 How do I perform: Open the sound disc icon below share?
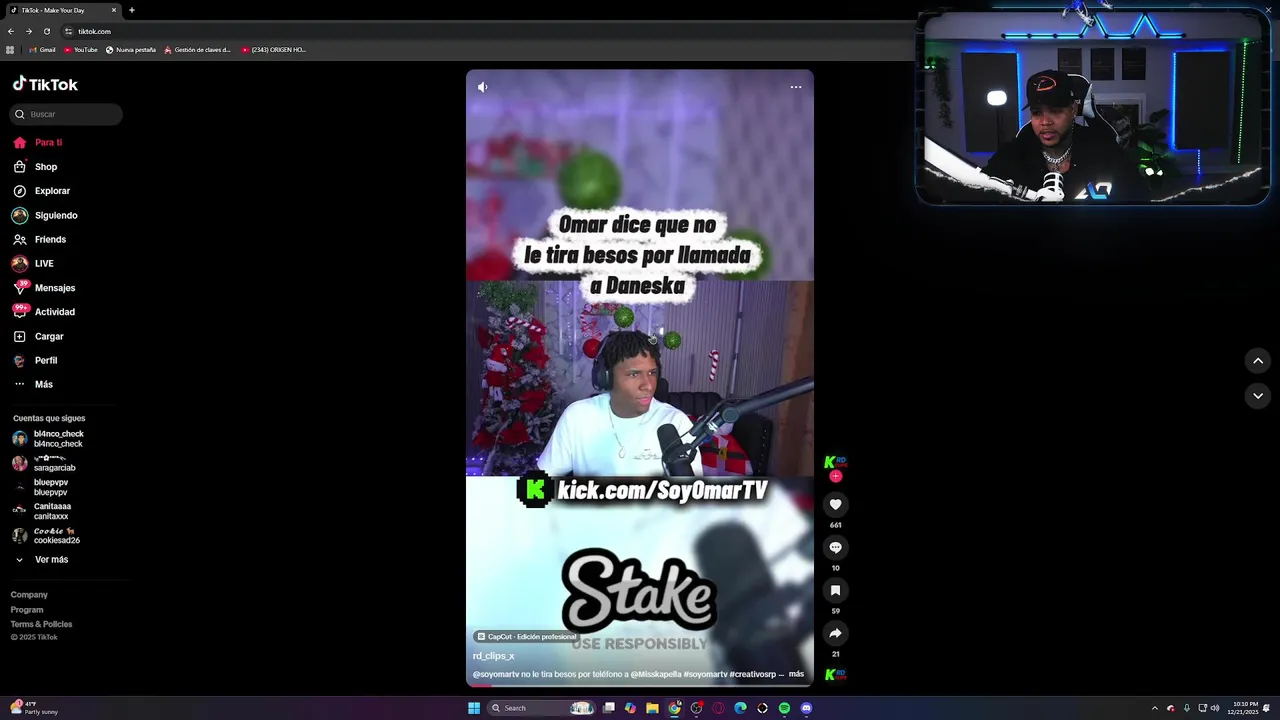pyautogui.click(x=835, y=675)
